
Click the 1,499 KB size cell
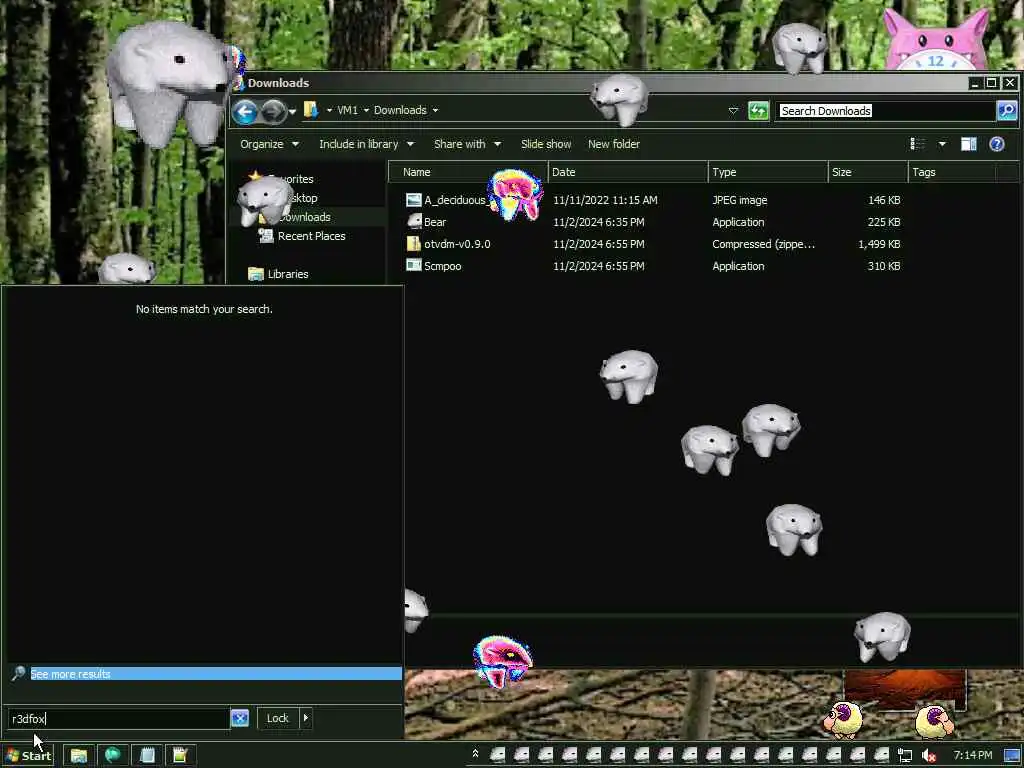click(x=879, y=244)
